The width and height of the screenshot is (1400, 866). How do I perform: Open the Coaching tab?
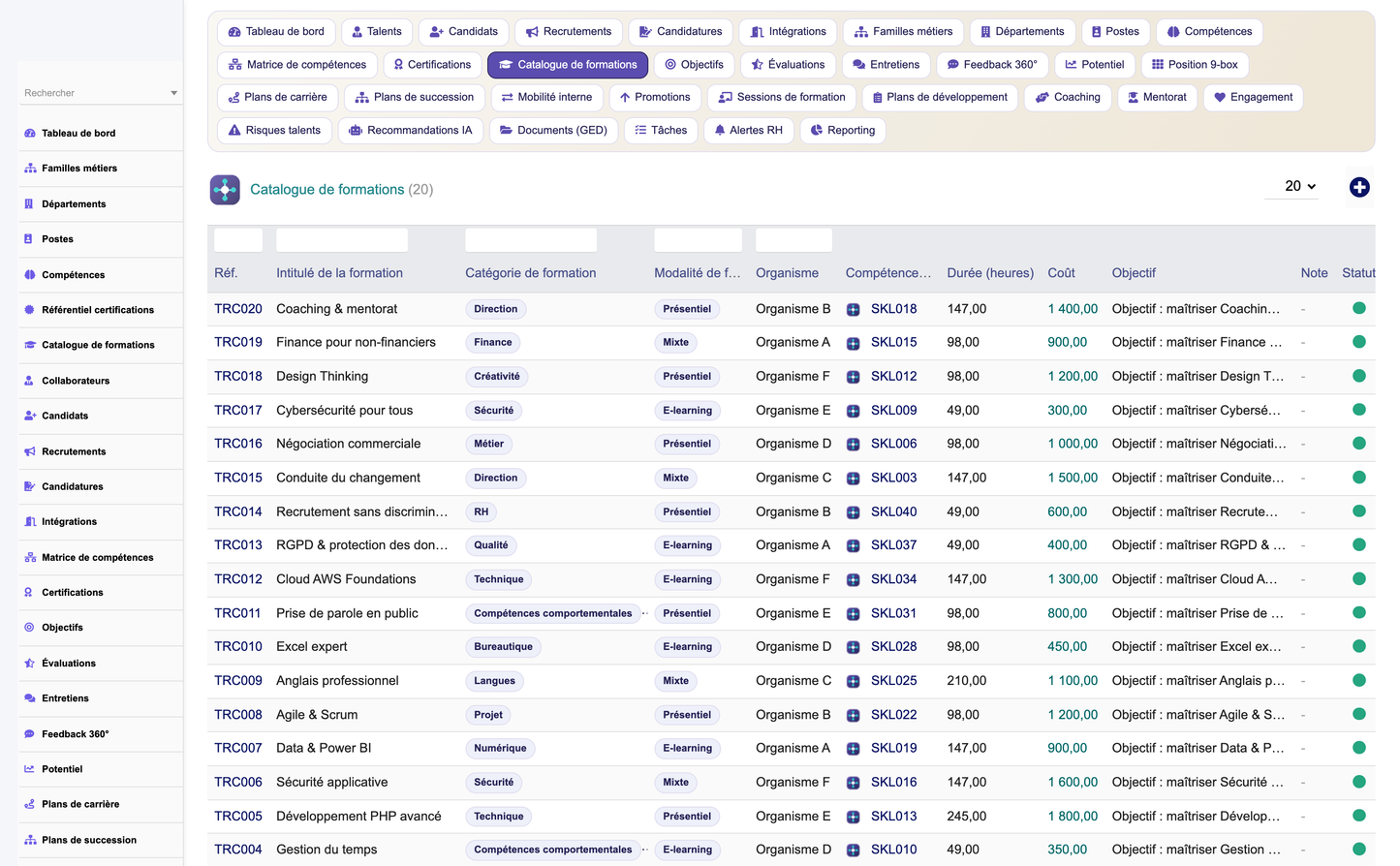pos(1068,97)
